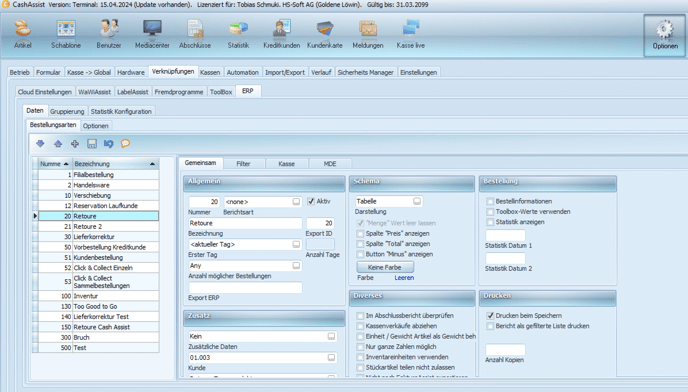Click the Statistik Datum 1 field
This screenshot has height=392, width=688.
click(505, 235)
